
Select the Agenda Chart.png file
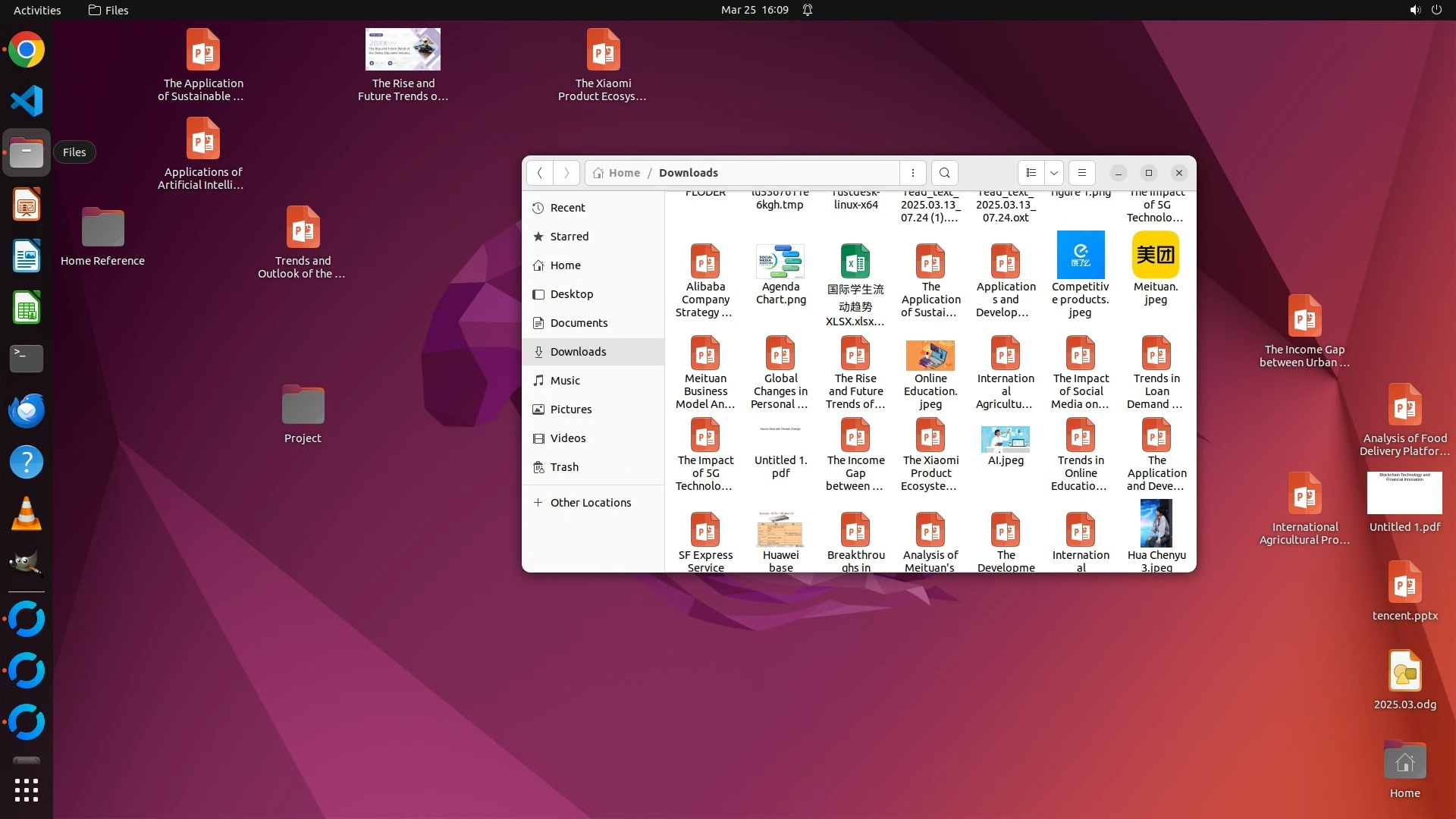780,262
